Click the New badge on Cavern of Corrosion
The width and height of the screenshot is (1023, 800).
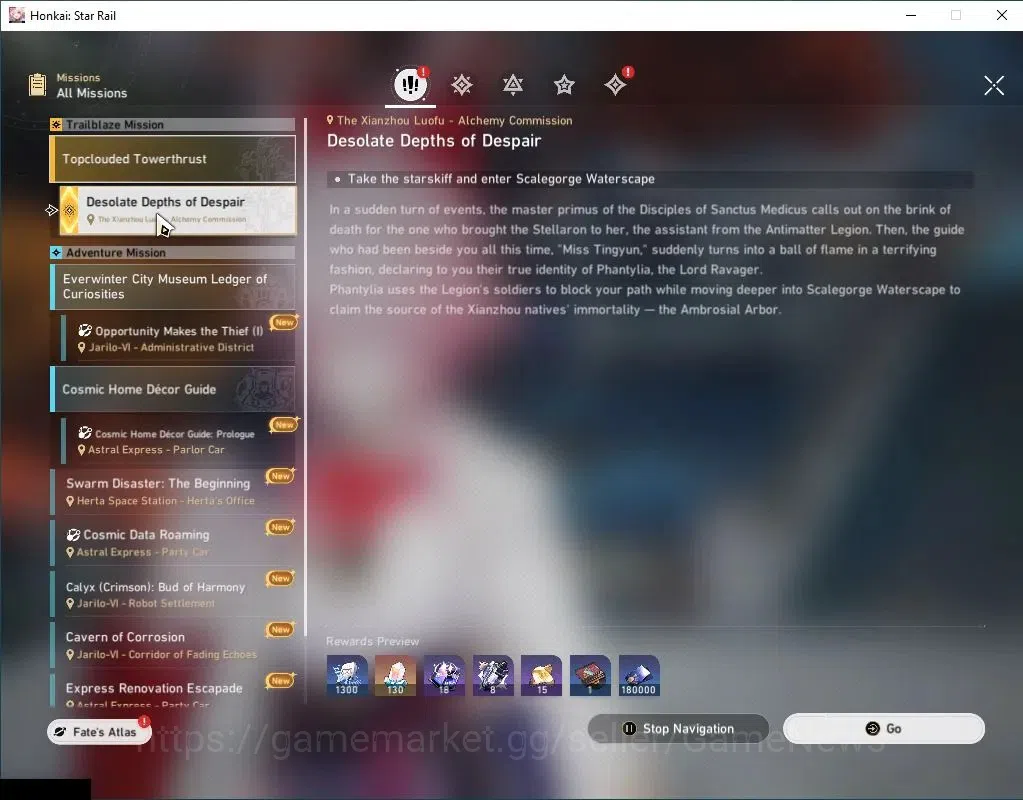(281, 629)
